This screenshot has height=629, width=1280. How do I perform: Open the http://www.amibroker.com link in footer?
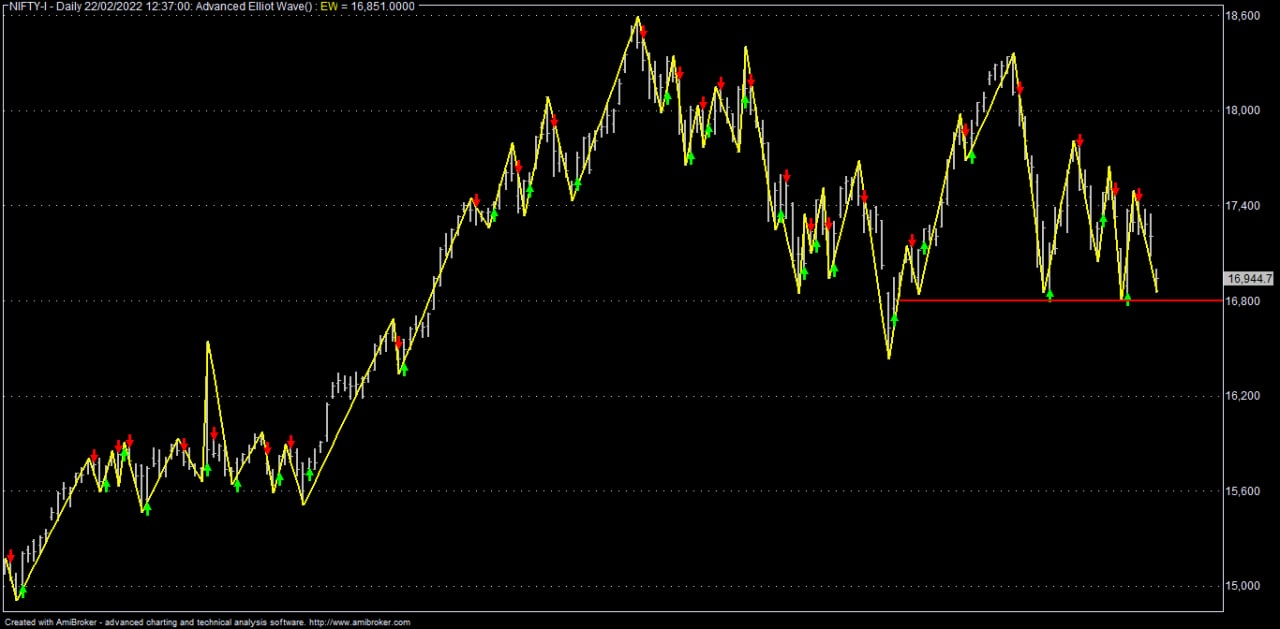[359, 622]
